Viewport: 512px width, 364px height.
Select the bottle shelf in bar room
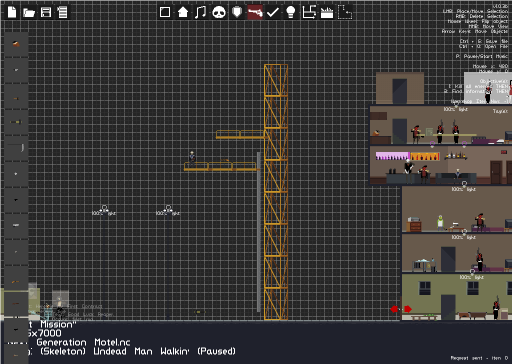click(x=456, y=155)
